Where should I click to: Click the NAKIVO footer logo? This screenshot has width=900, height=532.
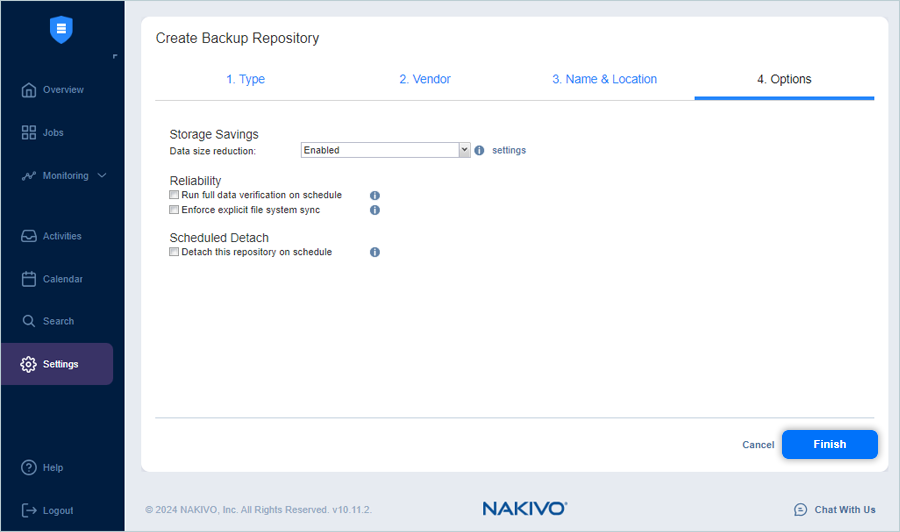525,508
